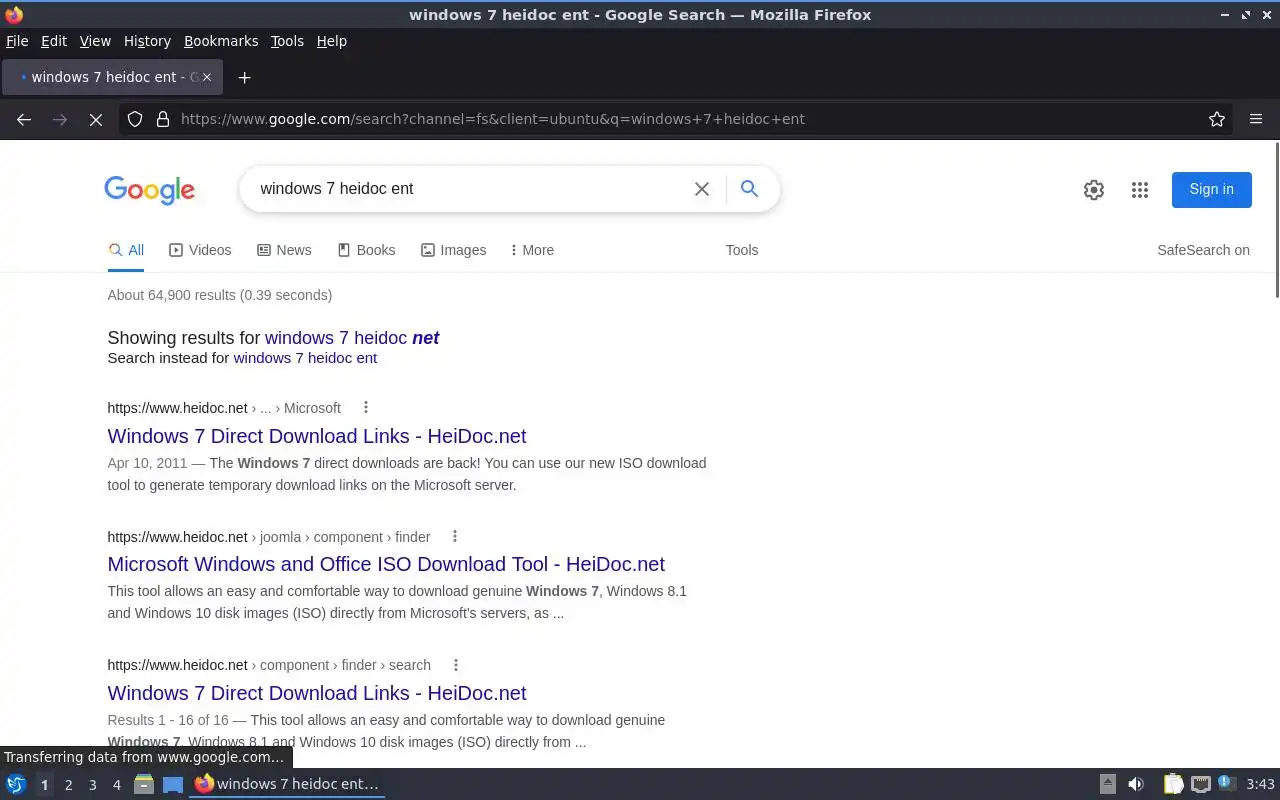Open the History menu
The height and width of the screenshot is (800, 1280).
(147, 41)
